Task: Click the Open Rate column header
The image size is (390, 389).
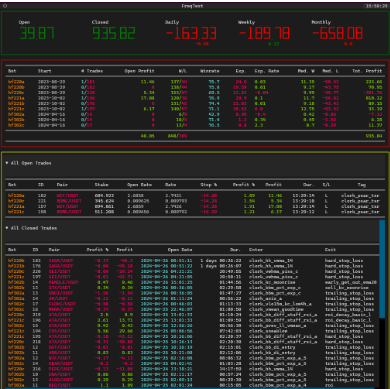Action: 139,185
